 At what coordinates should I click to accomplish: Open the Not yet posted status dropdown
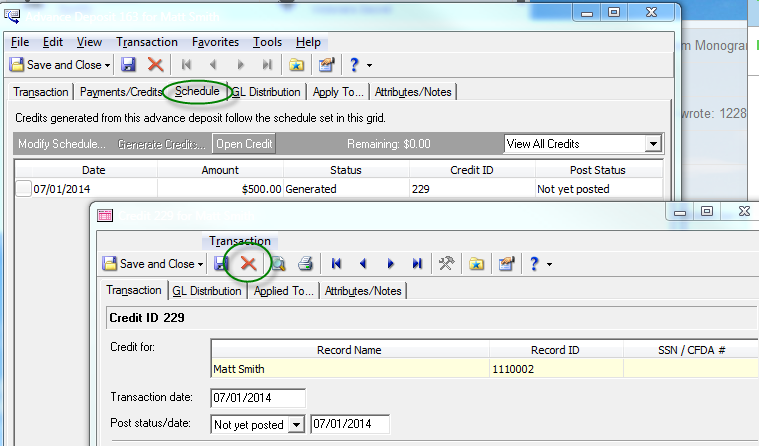click(296, 425)
